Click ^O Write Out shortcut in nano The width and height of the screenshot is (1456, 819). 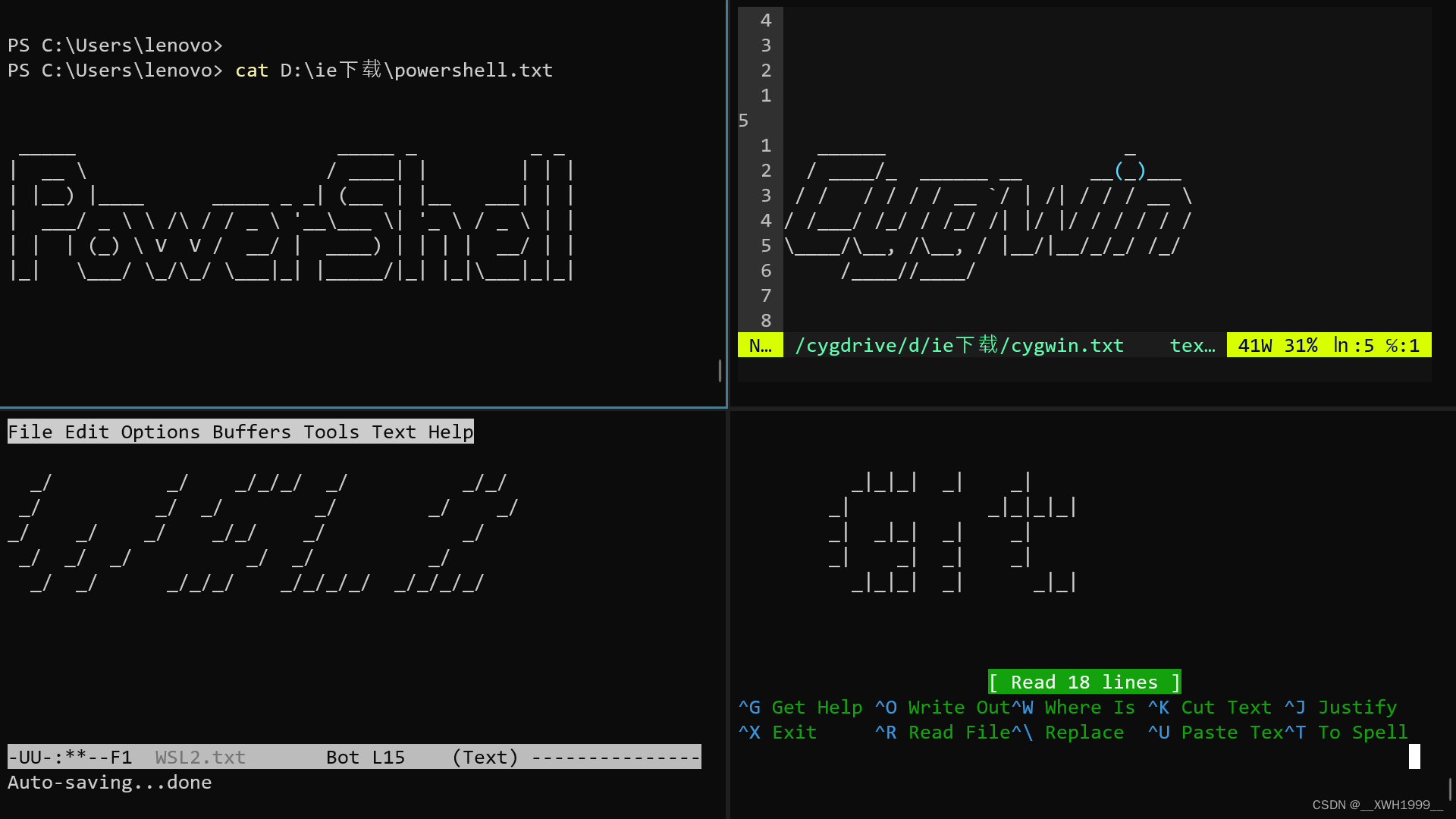[943, 707]
